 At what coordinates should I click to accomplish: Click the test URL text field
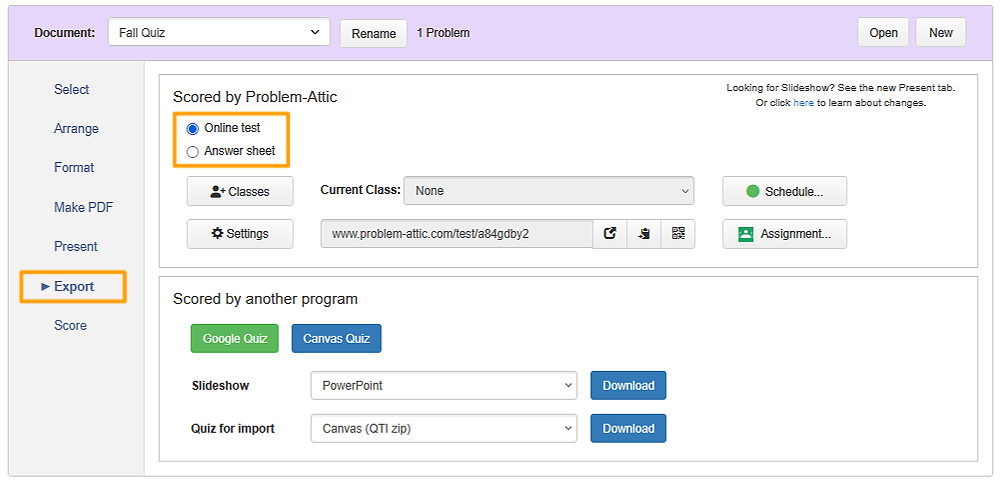[x=457, y=234]
